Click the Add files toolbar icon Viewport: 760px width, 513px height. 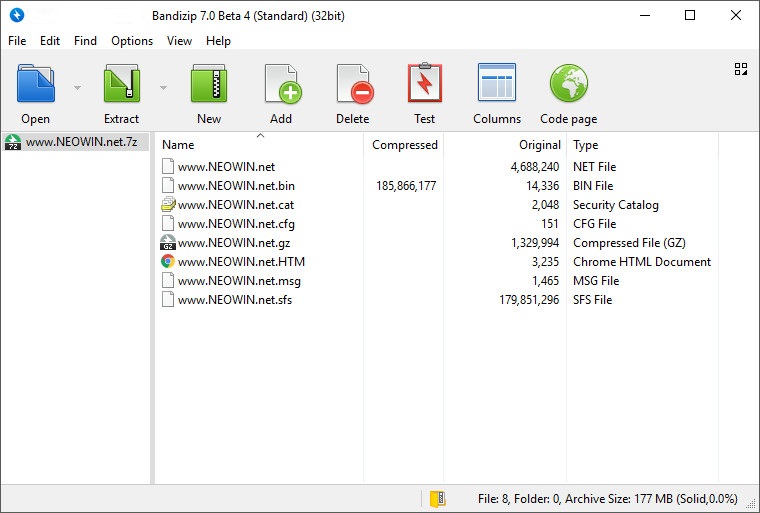283,83
